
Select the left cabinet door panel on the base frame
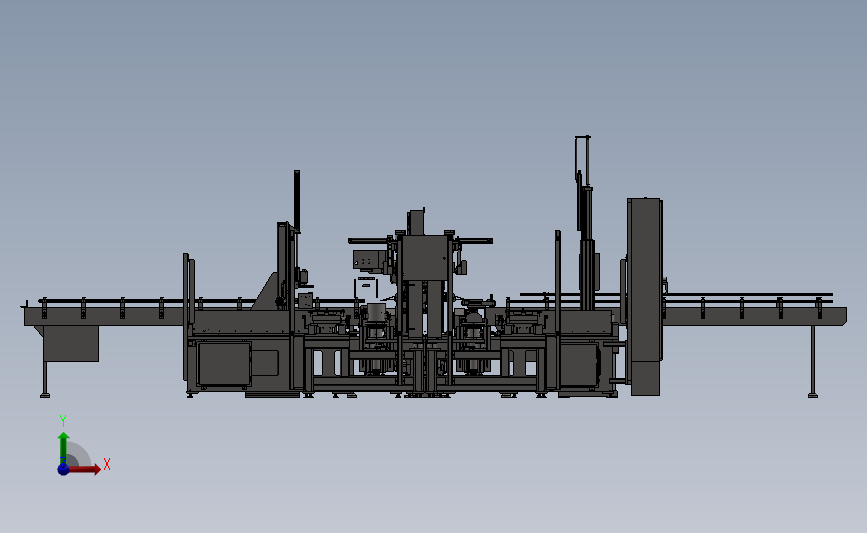click(224, 363)
